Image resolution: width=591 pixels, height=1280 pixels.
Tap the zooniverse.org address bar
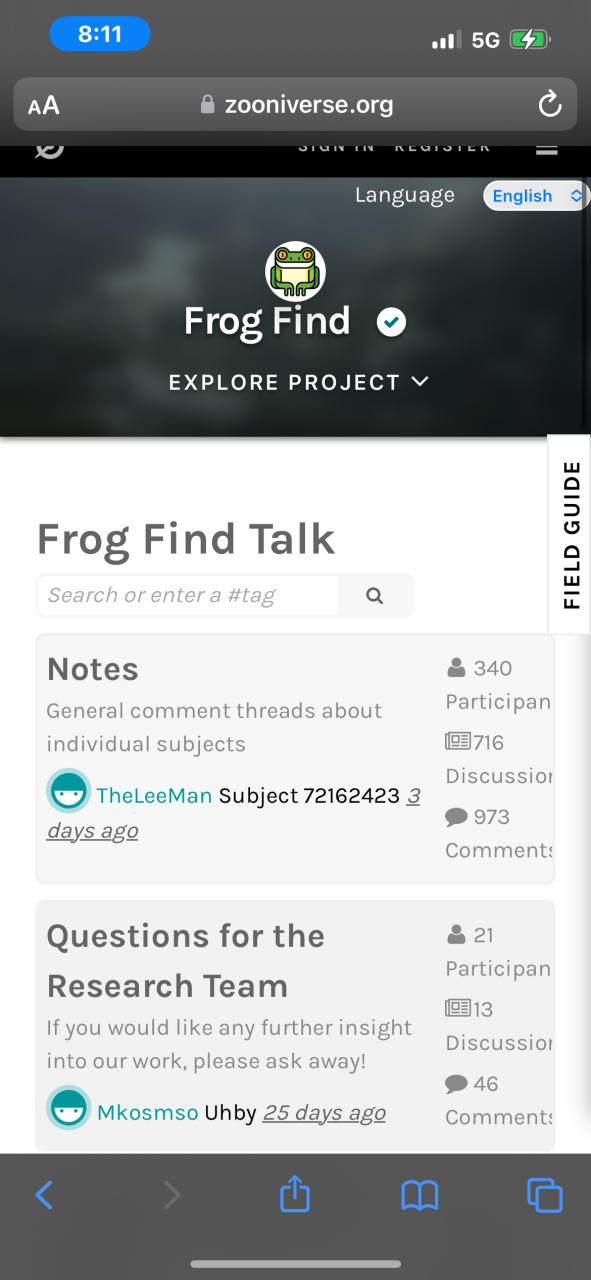point(295,104)
